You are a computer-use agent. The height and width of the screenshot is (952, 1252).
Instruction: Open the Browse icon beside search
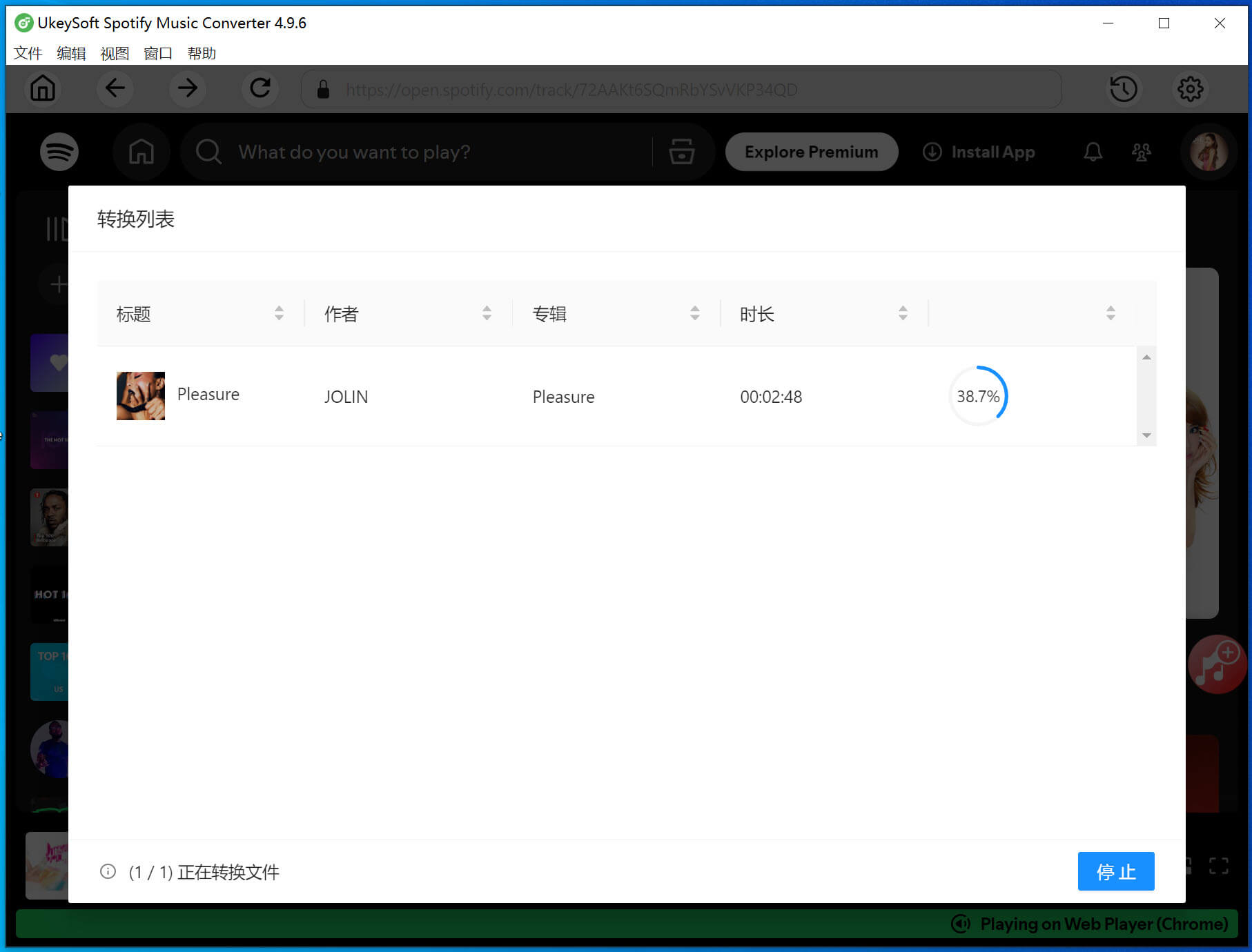coord(682,152)
